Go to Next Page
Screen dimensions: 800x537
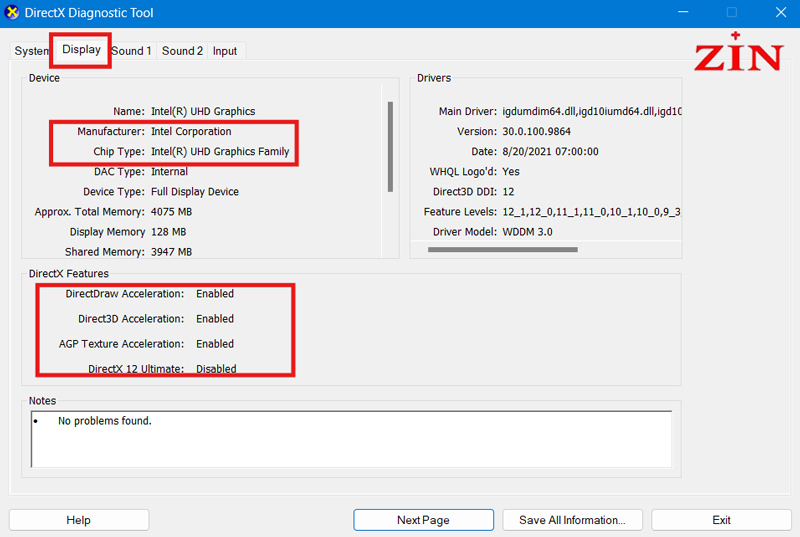pos(423,520)
